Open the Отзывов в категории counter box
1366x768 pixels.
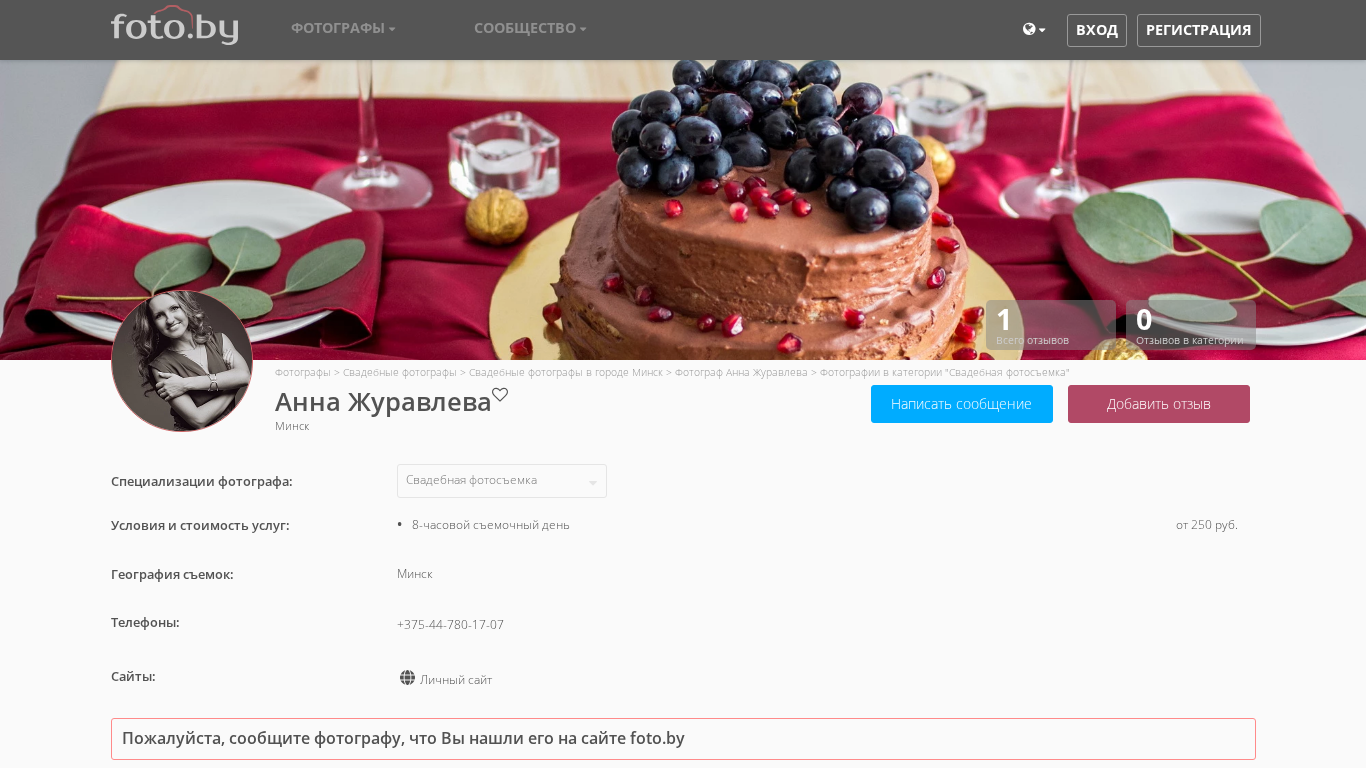[1191, 325]
